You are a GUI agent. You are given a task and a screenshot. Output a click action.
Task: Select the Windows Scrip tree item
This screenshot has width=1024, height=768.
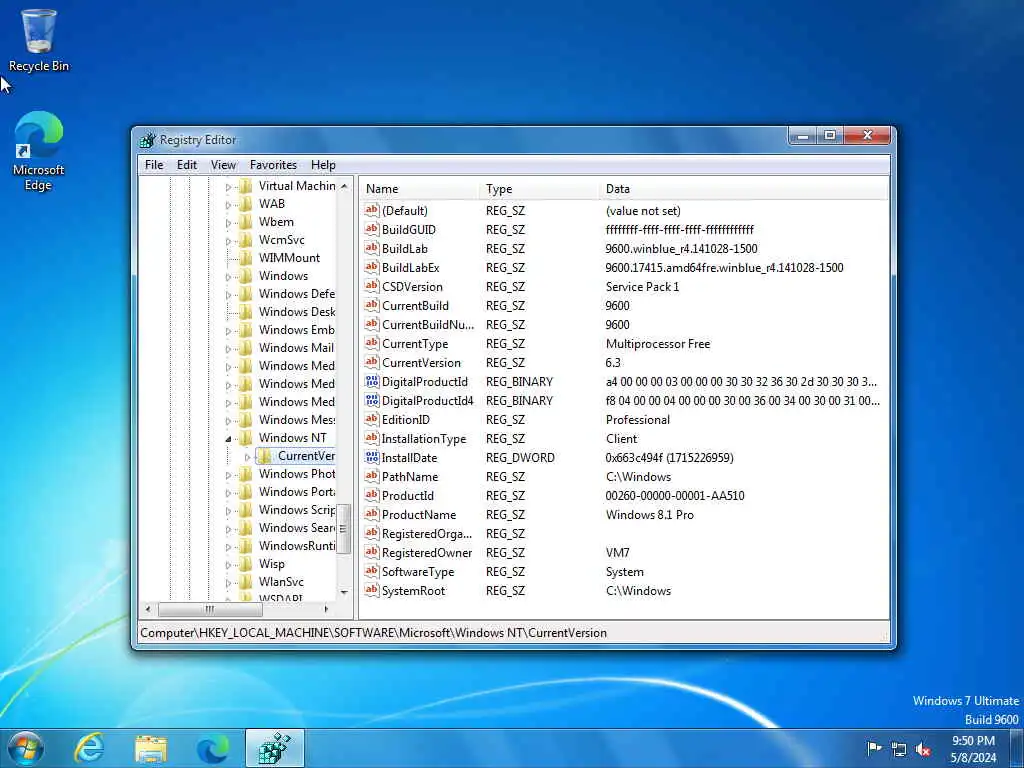[296, 509]
